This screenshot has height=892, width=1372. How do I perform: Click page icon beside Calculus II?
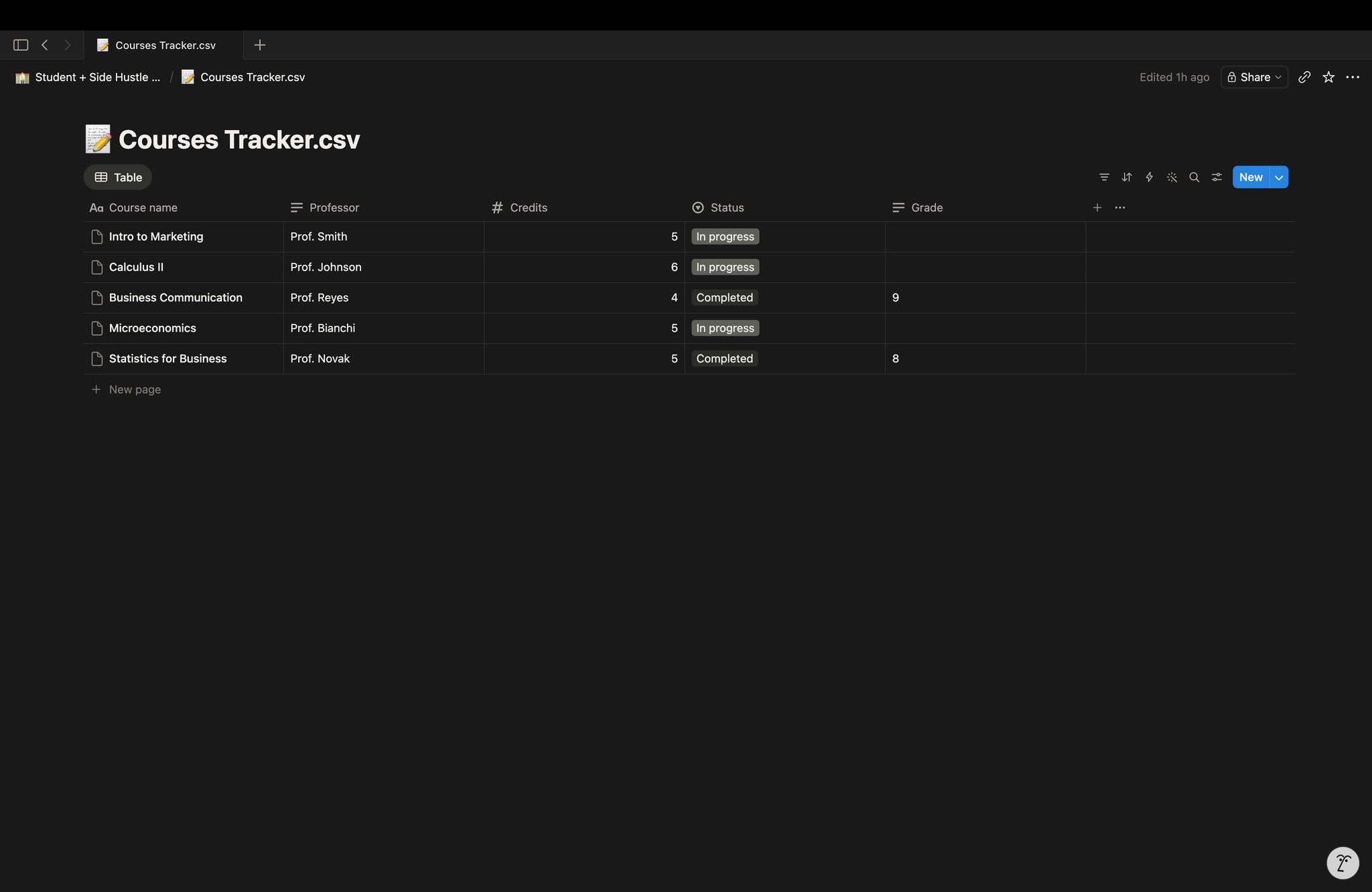pyautogui.click(x=97, y=267)
